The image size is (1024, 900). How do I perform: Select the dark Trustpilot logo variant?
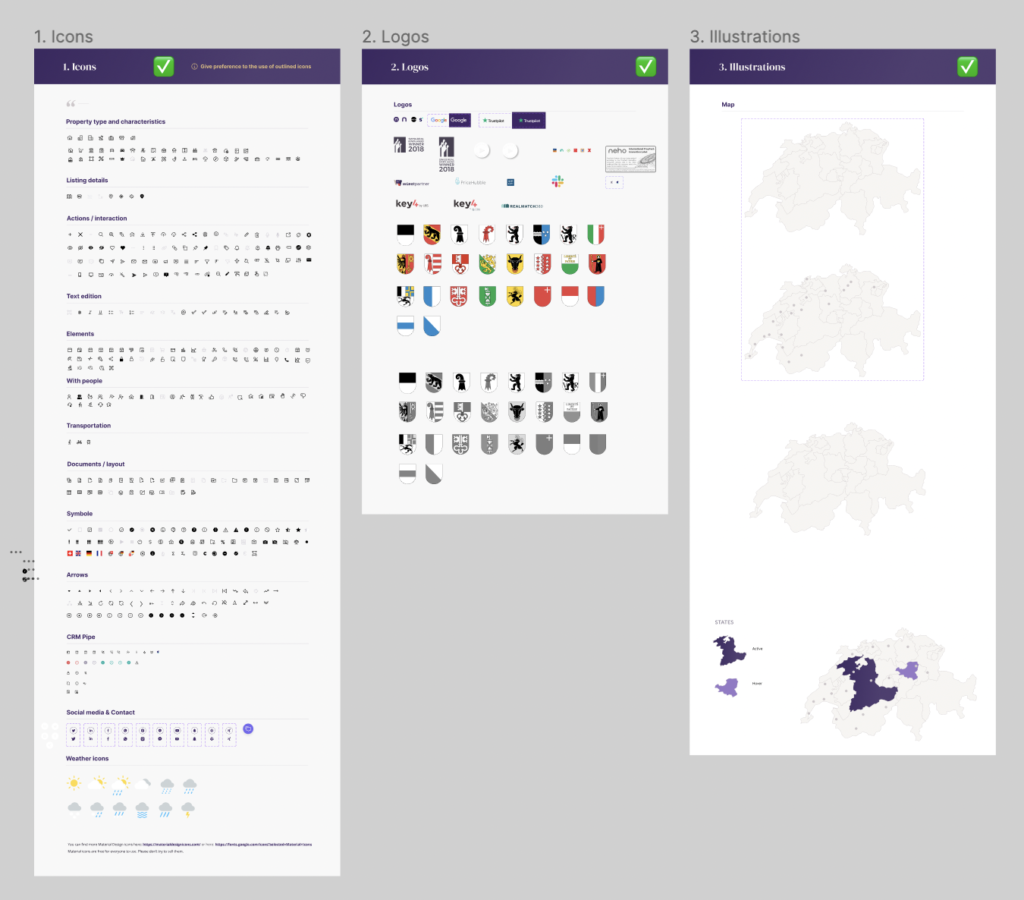(528, 120)
